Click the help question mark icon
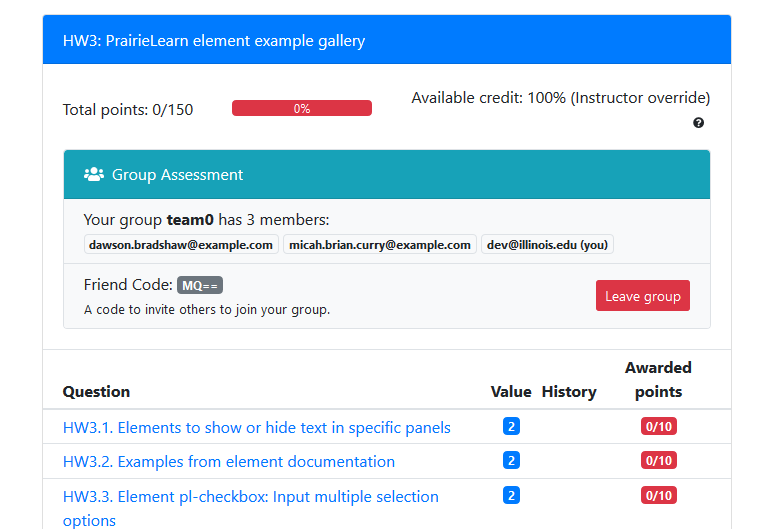777x529 pixels. pos(698,122)
